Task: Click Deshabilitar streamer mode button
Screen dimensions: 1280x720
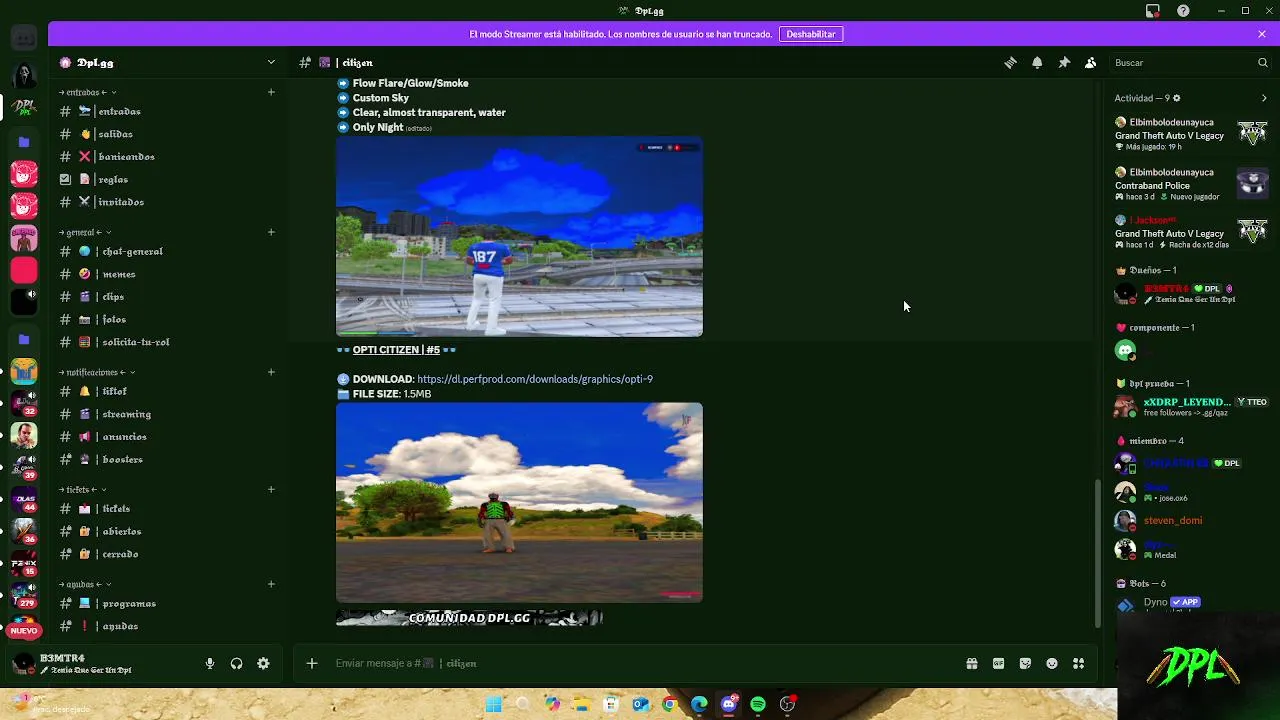Action: point(811,34)
